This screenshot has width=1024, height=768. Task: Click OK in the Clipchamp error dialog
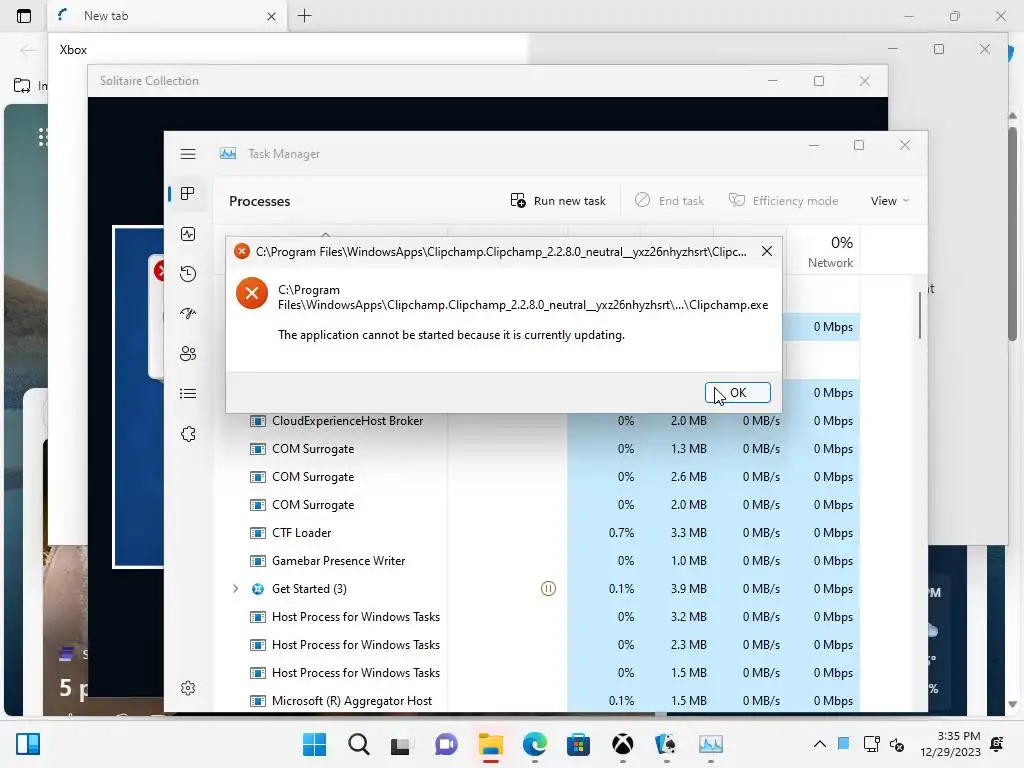coord(737,392)
